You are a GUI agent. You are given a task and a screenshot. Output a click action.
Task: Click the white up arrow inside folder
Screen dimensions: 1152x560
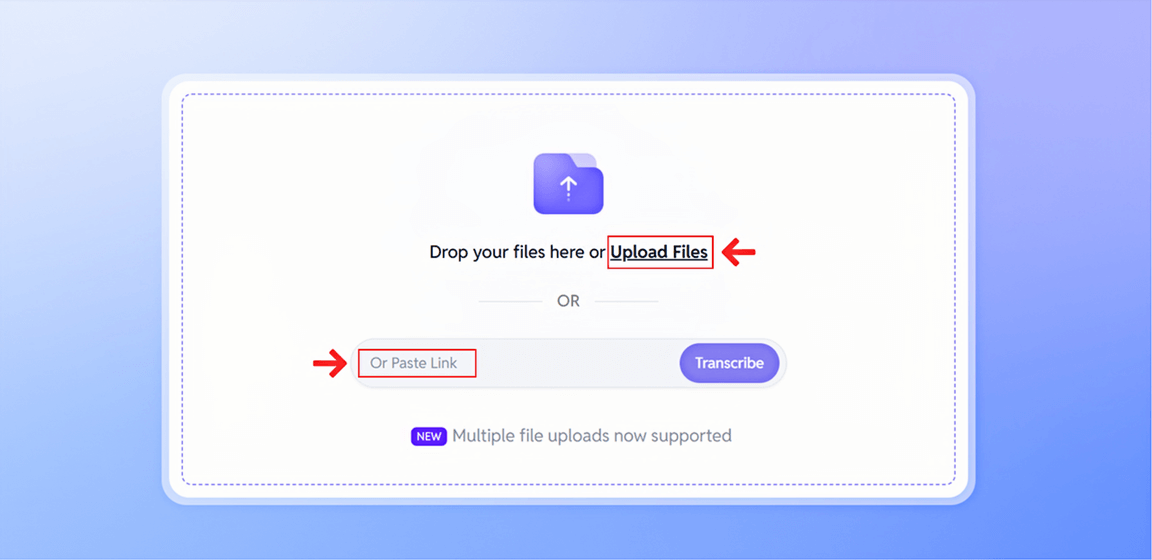click(568, 189)
